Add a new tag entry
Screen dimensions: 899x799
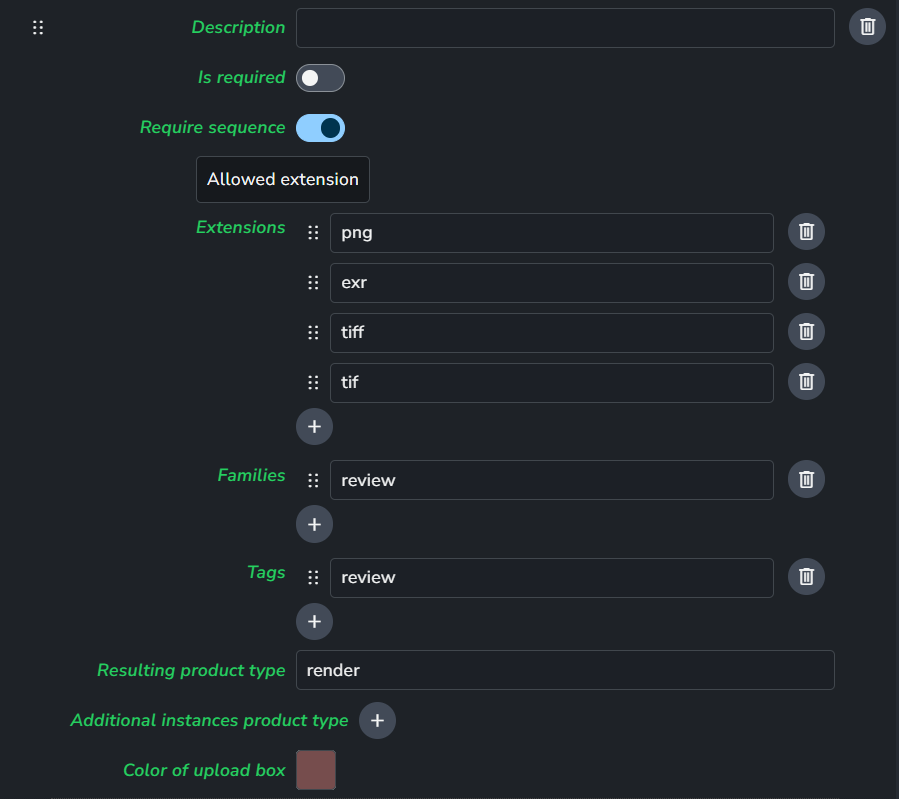[x=314, y=621]
